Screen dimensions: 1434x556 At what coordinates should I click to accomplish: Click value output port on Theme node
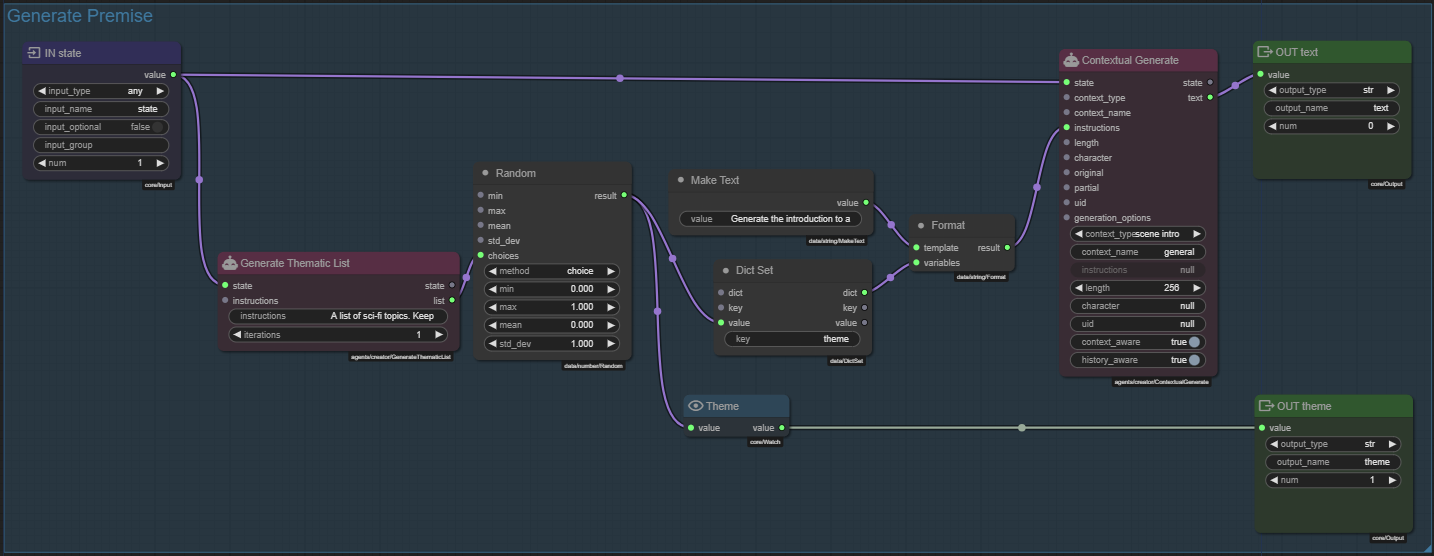coord(782,427)
